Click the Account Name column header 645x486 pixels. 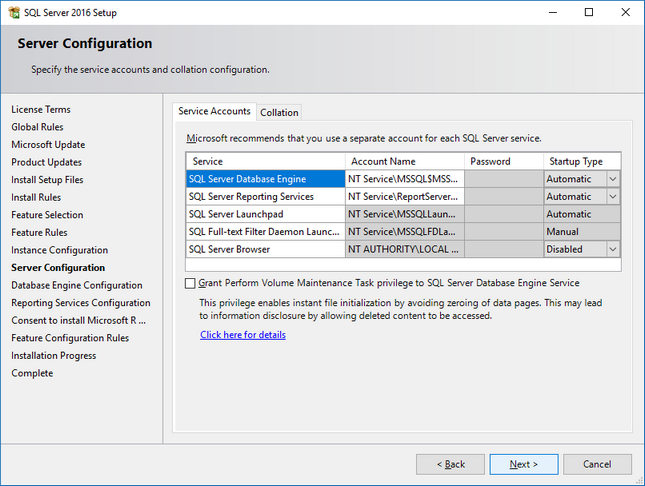pos(405,161)
